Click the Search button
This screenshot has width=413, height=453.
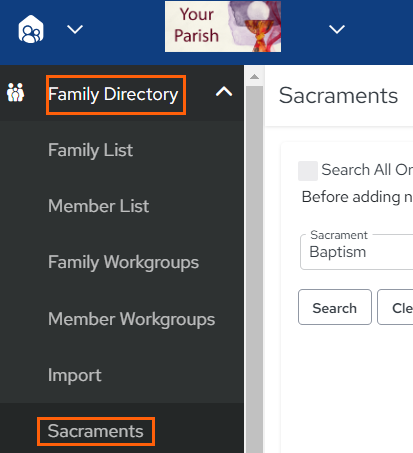pos(335,307)
